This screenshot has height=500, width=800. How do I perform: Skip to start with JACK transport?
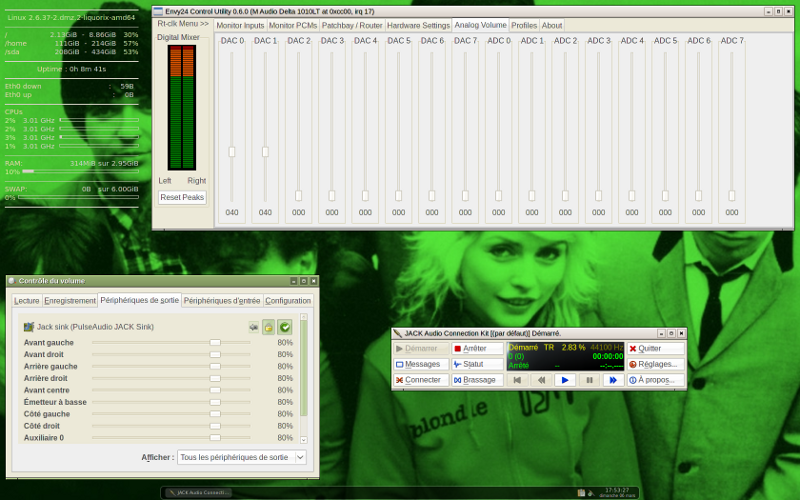[517, 380]
